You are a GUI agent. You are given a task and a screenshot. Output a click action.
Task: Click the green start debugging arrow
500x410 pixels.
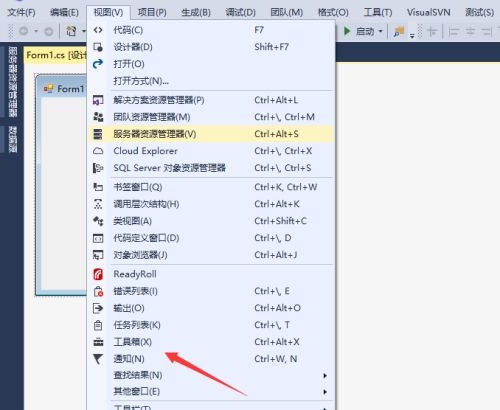[347, 31]
